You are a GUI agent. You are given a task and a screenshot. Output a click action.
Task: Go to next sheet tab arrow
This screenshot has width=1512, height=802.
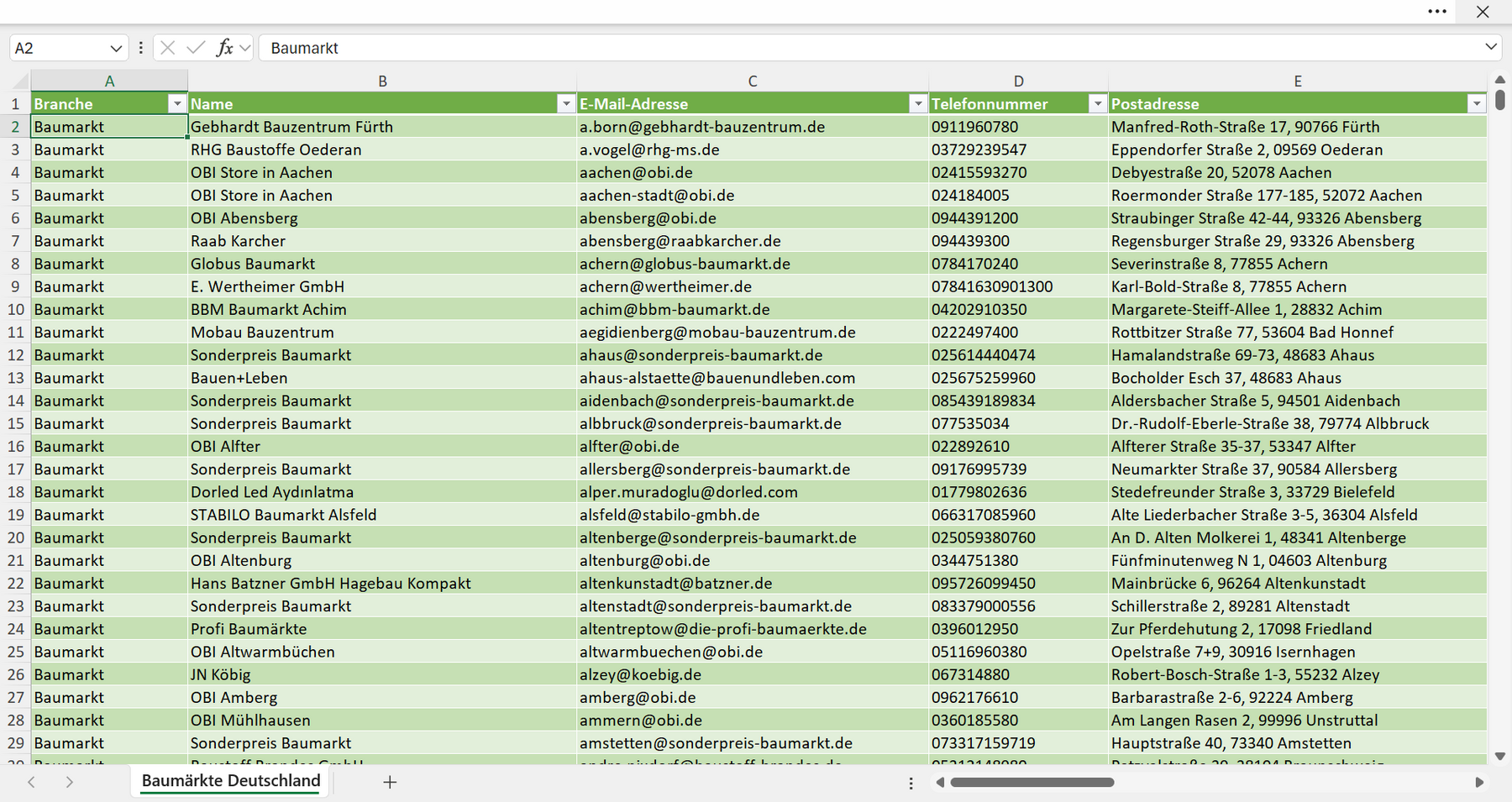(x=70, y=782)
